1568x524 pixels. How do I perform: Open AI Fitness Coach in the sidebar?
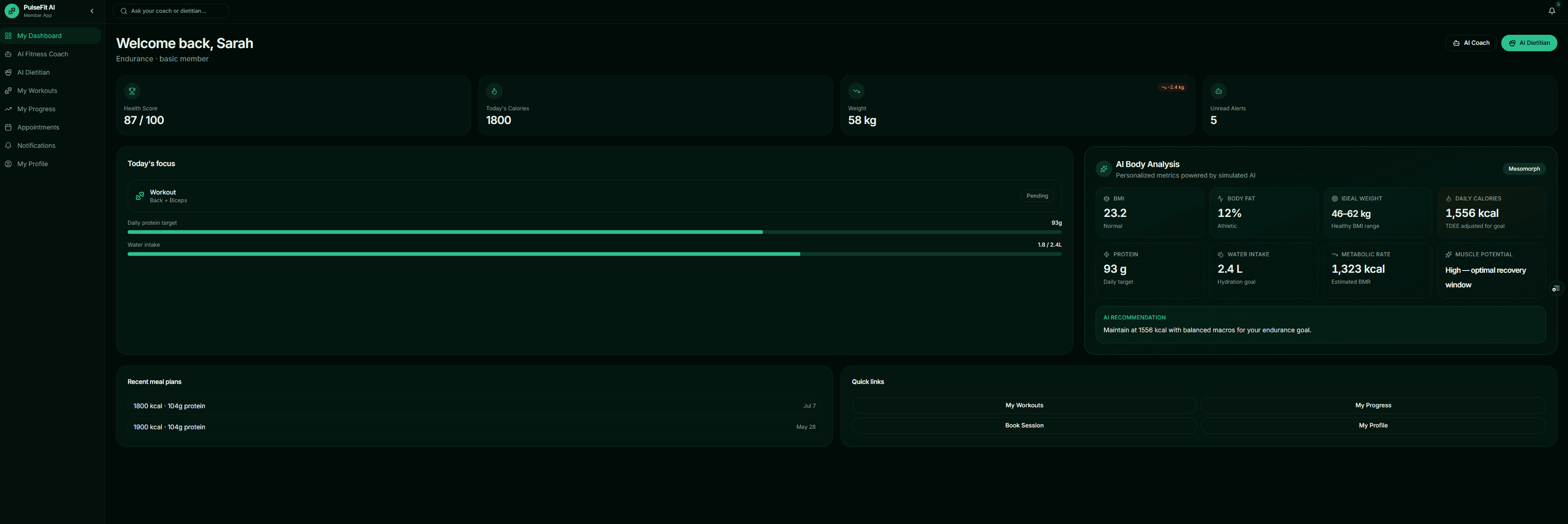(50, 54)
